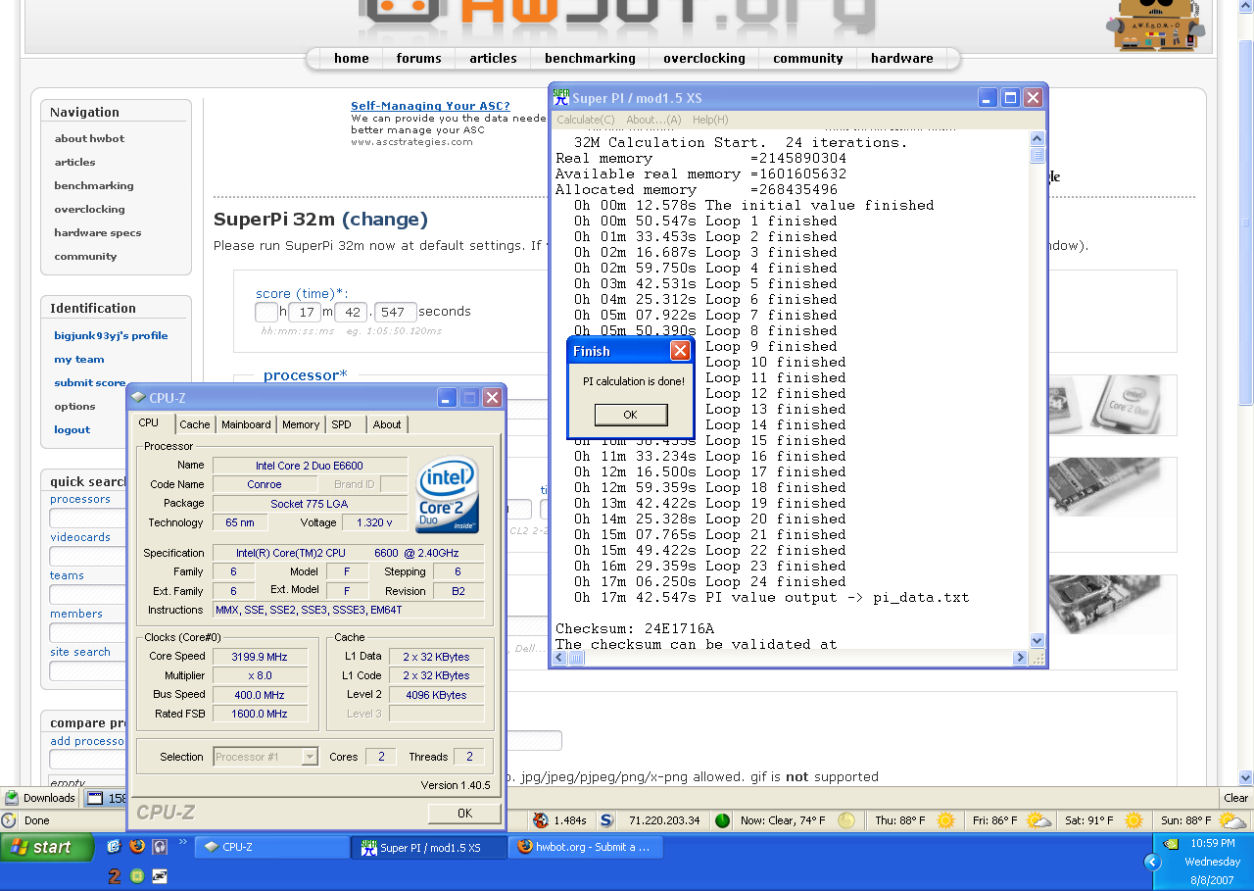Click the add processor link
This screenshot has width=1254, height=891.
click(88, 741)
